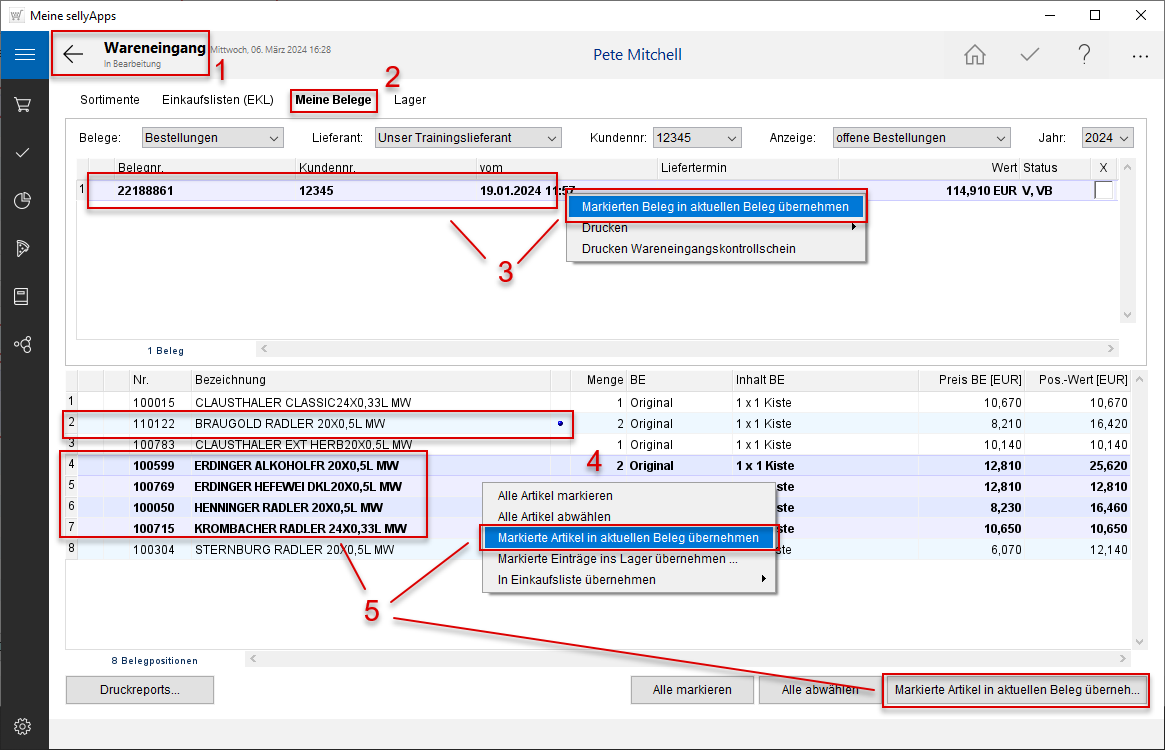
Task: Click the Alle markieren button
Action: click(x=691, y=690)
